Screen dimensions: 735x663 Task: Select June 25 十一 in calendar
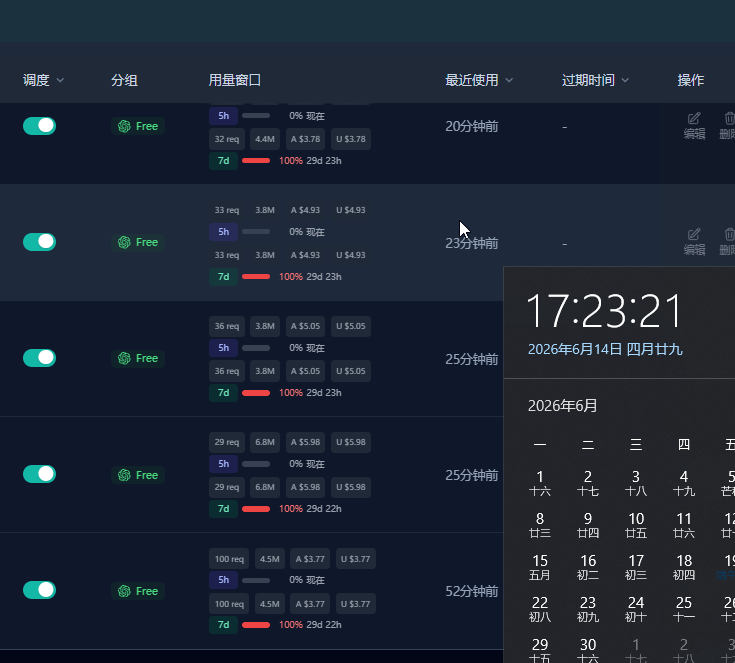coord(684,609)
